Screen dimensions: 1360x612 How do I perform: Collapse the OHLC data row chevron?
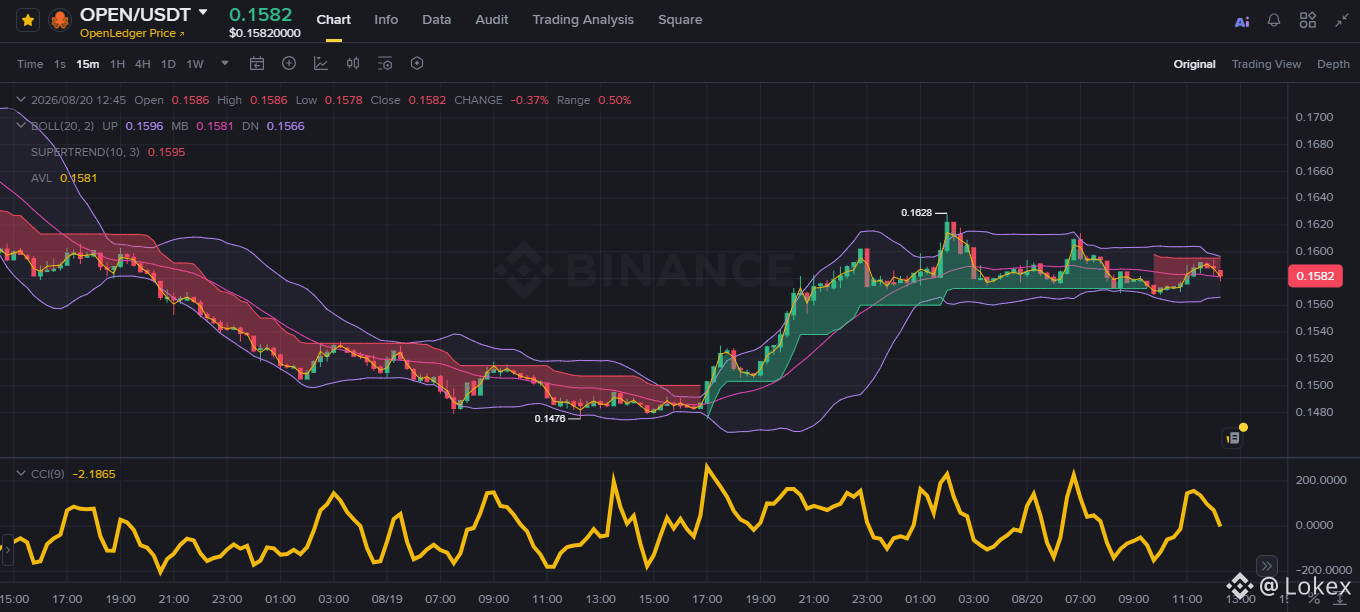[x=22, y=100]
